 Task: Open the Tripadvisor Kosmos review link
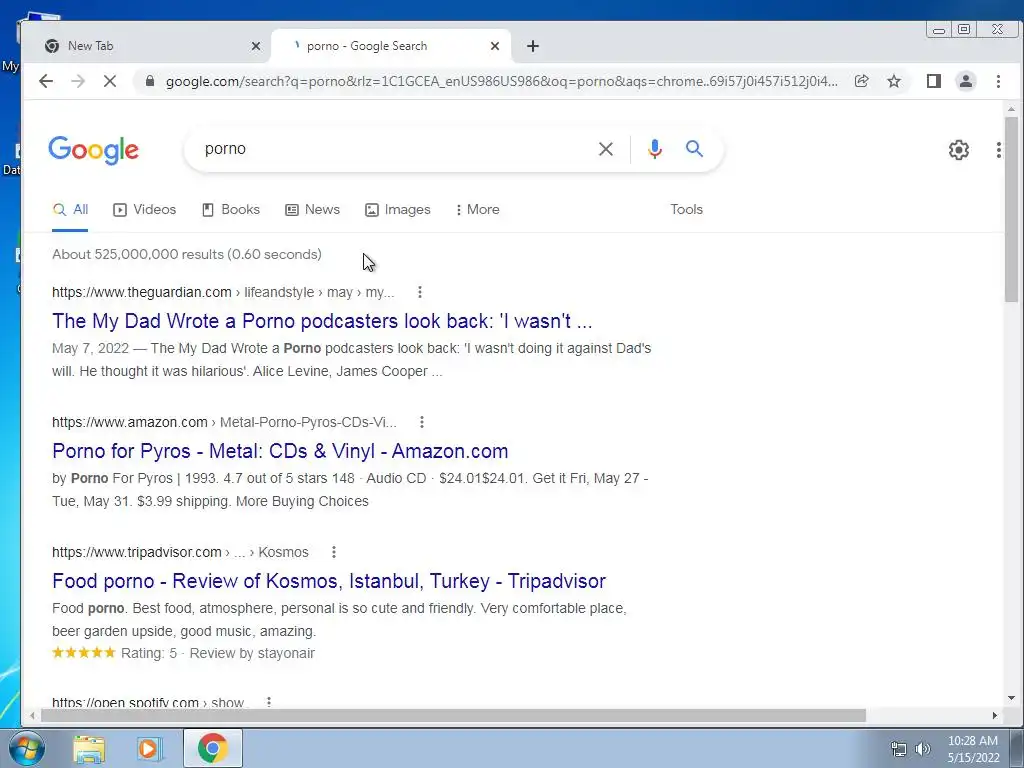click(x=329, y=581)
